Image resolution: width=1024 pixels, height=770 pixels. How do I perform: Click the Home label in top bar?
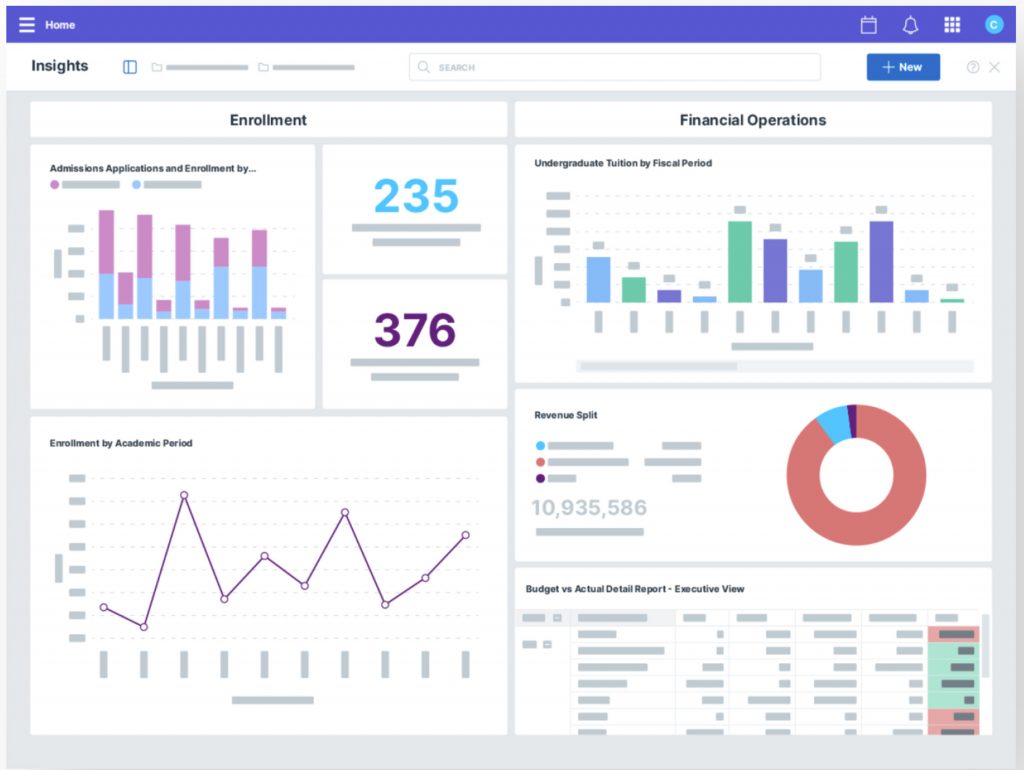[60, 25]
